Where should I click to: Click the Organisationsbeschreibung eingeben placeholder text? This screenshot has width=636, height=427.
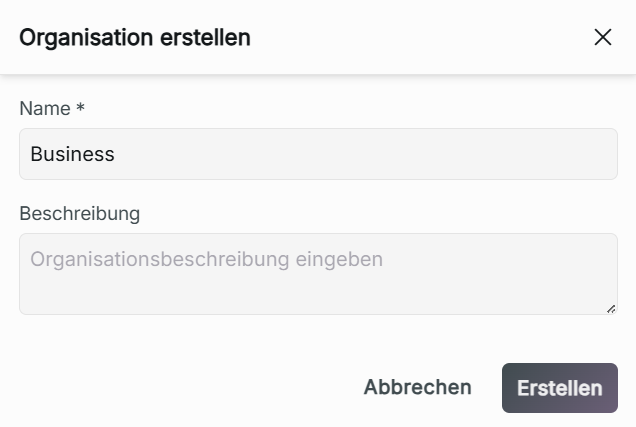tap(207, 259)
